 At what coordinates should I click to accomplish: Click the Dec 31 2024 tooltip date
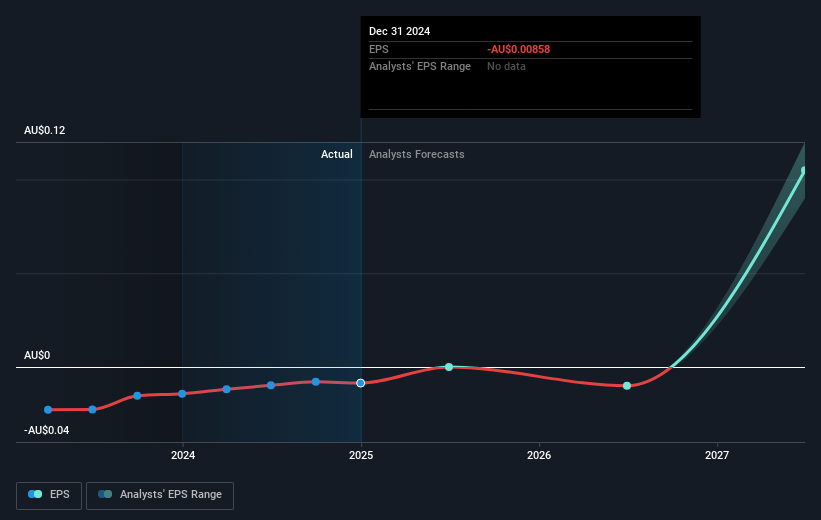(x=400, y=31)
